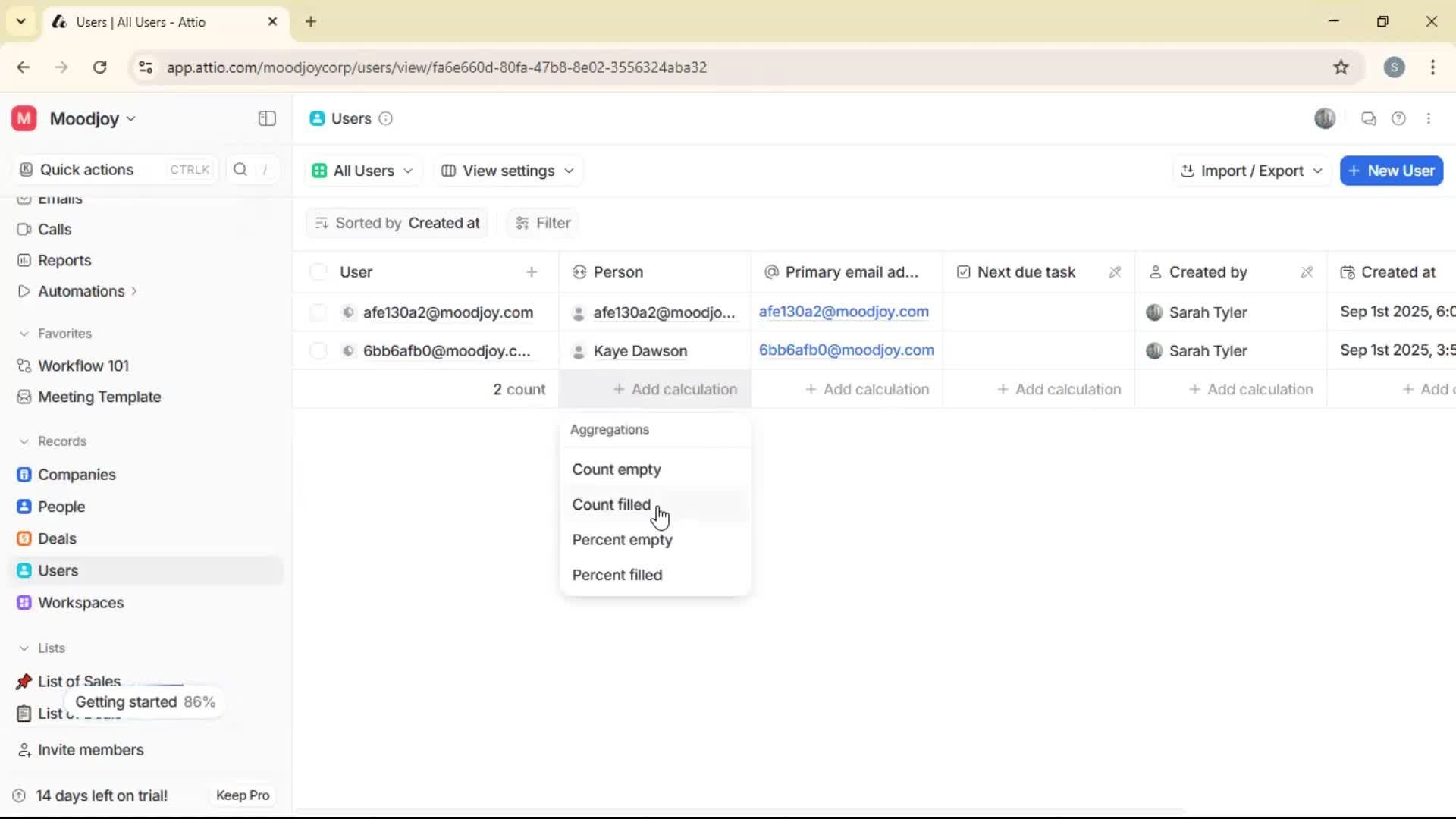Choose Count filled from the aggregations menu

click(612, 504)
